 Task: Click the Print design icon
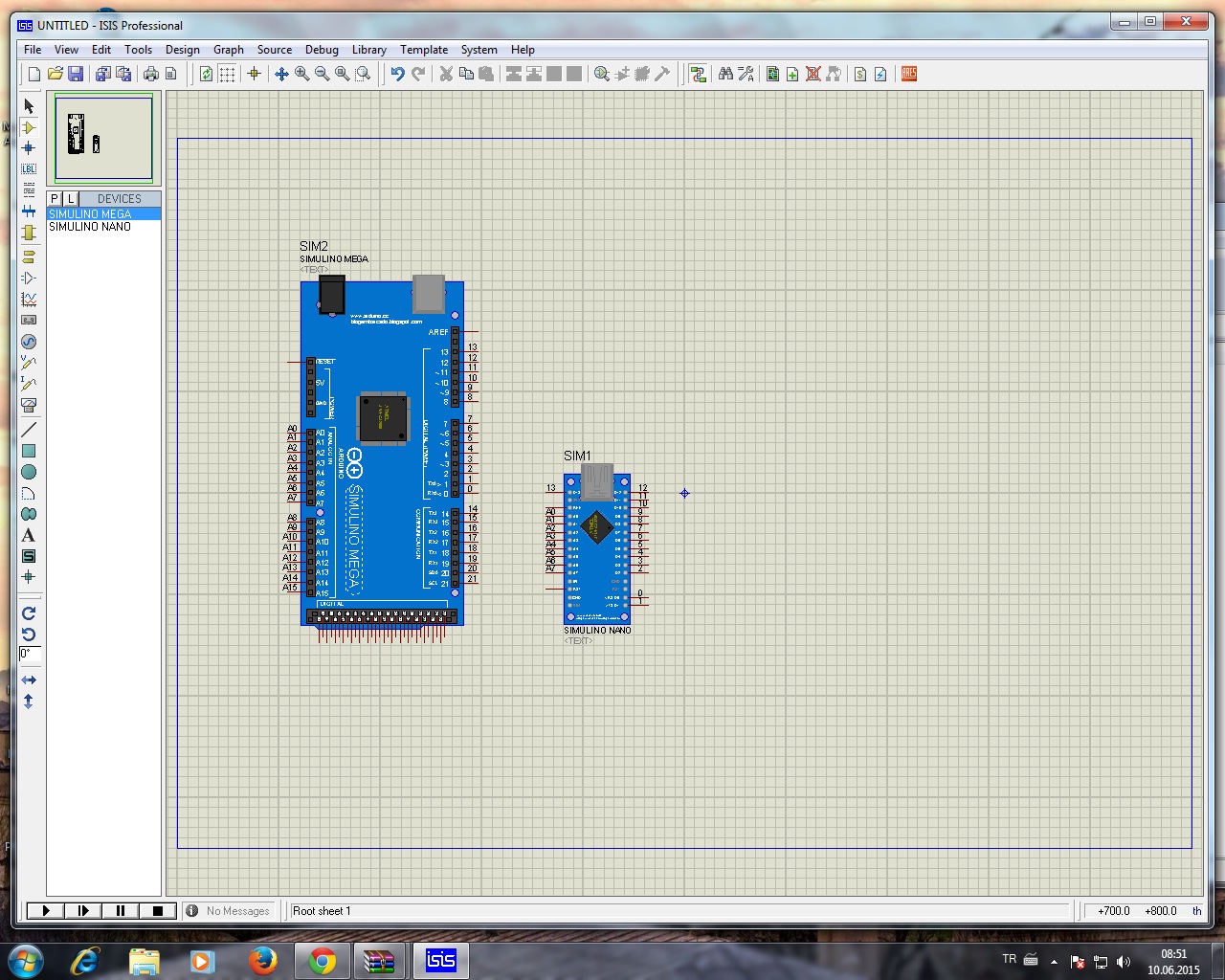(151, 74)
